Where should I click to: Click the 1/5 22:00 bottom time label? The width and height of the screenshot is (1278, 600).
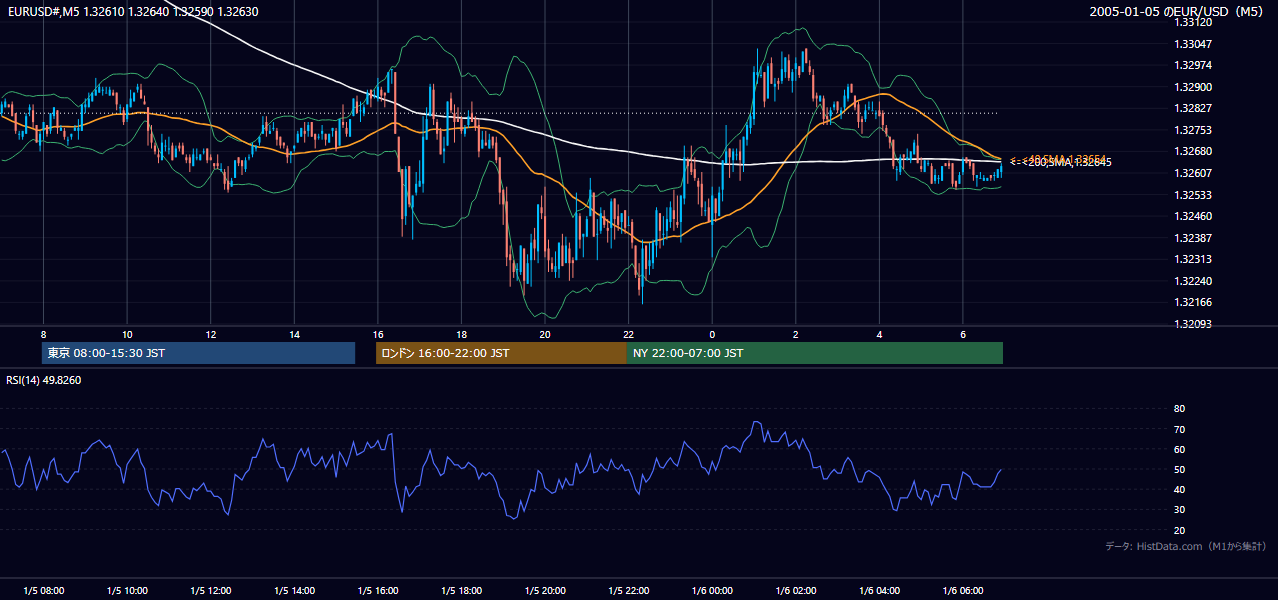(x=628, y=591)
